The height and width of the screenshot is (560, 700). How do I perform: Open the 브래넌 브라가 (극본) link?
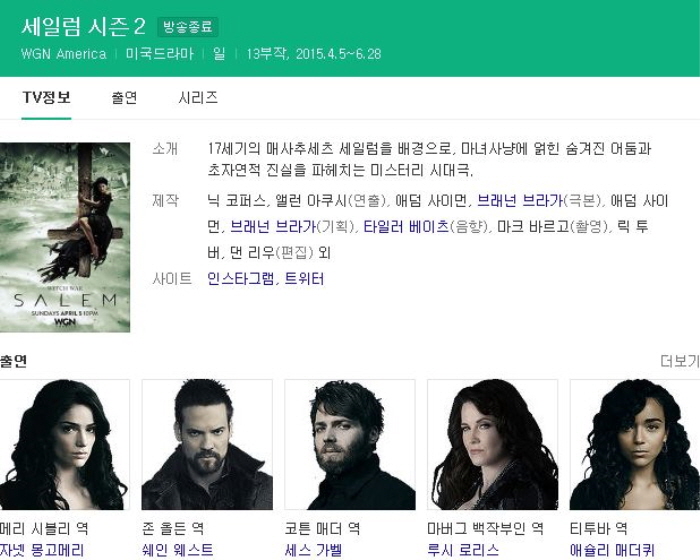(520, 201)
